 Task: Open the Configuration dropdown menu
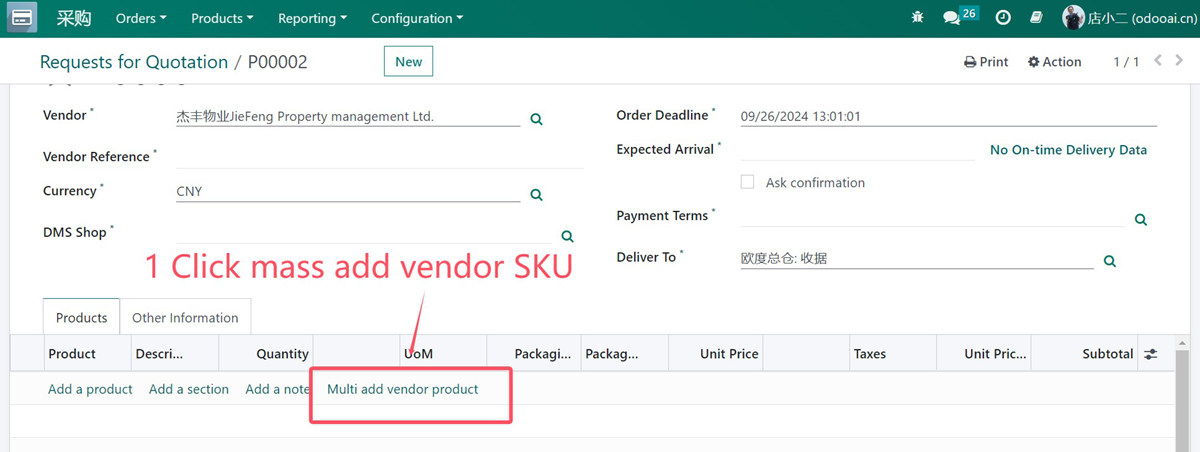417,18
